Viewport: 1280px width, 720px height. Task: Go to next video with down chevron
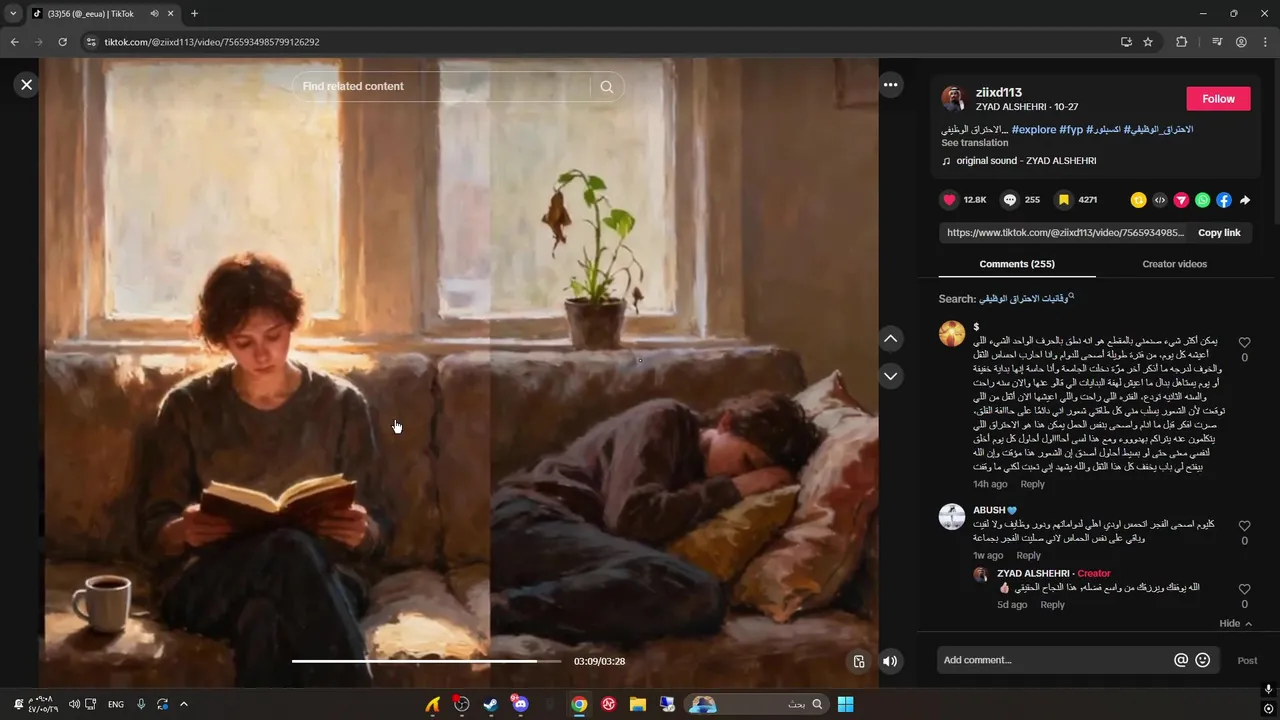890,376
